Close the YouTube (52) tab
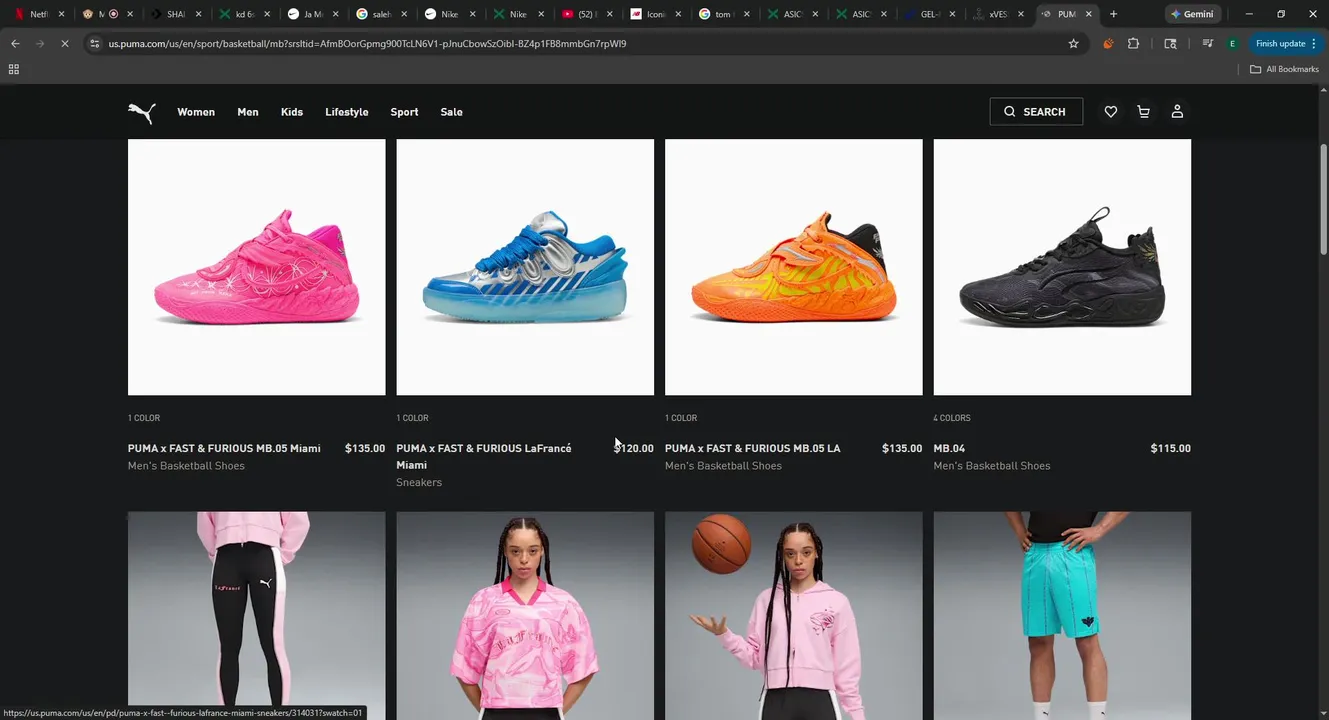This screenshot has height=720, width=1329. [609, 14]
